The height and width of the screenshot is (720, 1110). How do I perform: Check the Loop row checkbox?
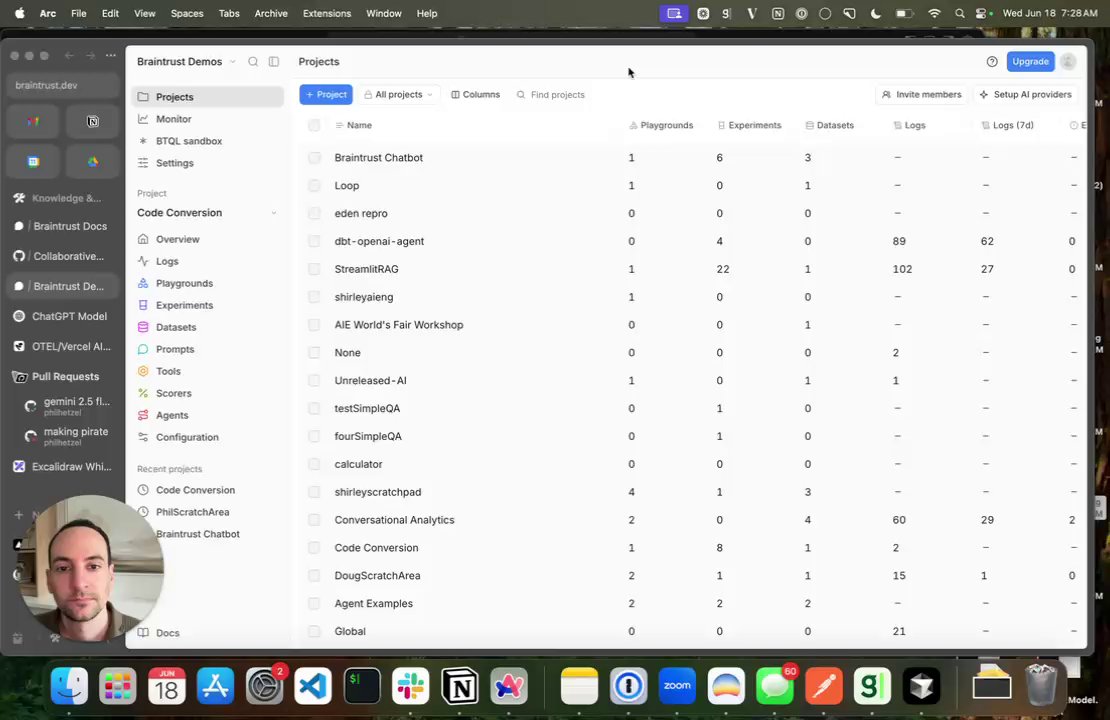coord(314,185)
